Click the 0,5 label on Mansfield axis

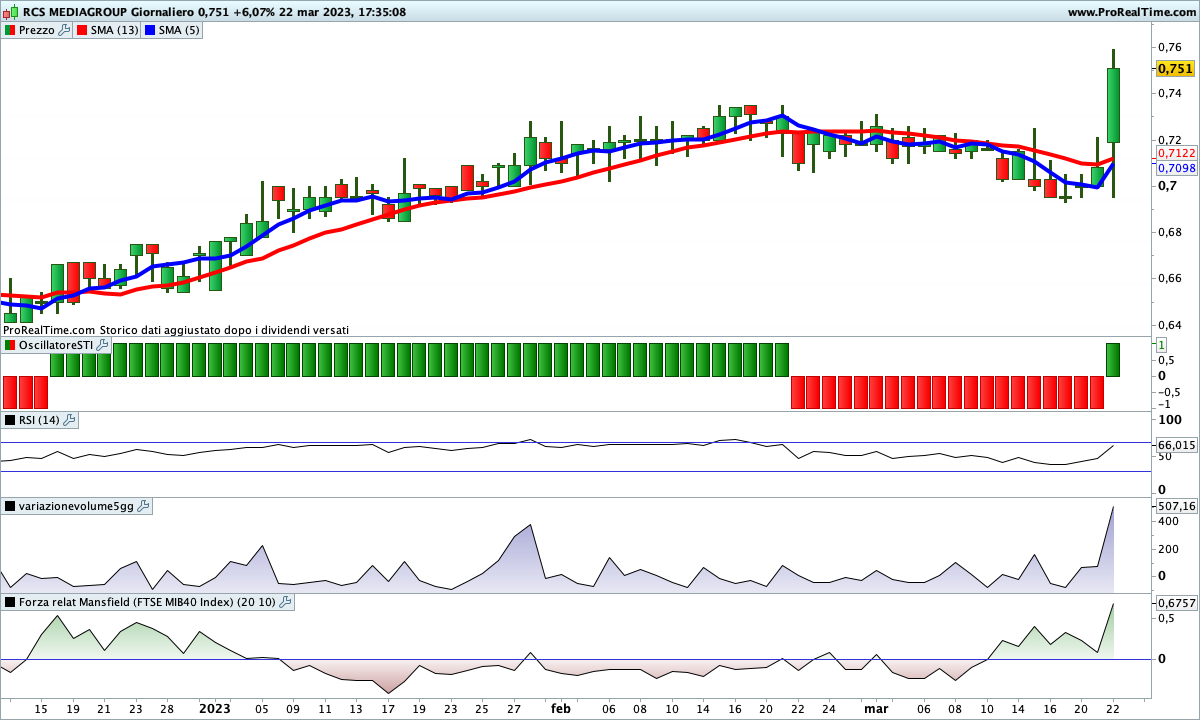click(1166, 618)
